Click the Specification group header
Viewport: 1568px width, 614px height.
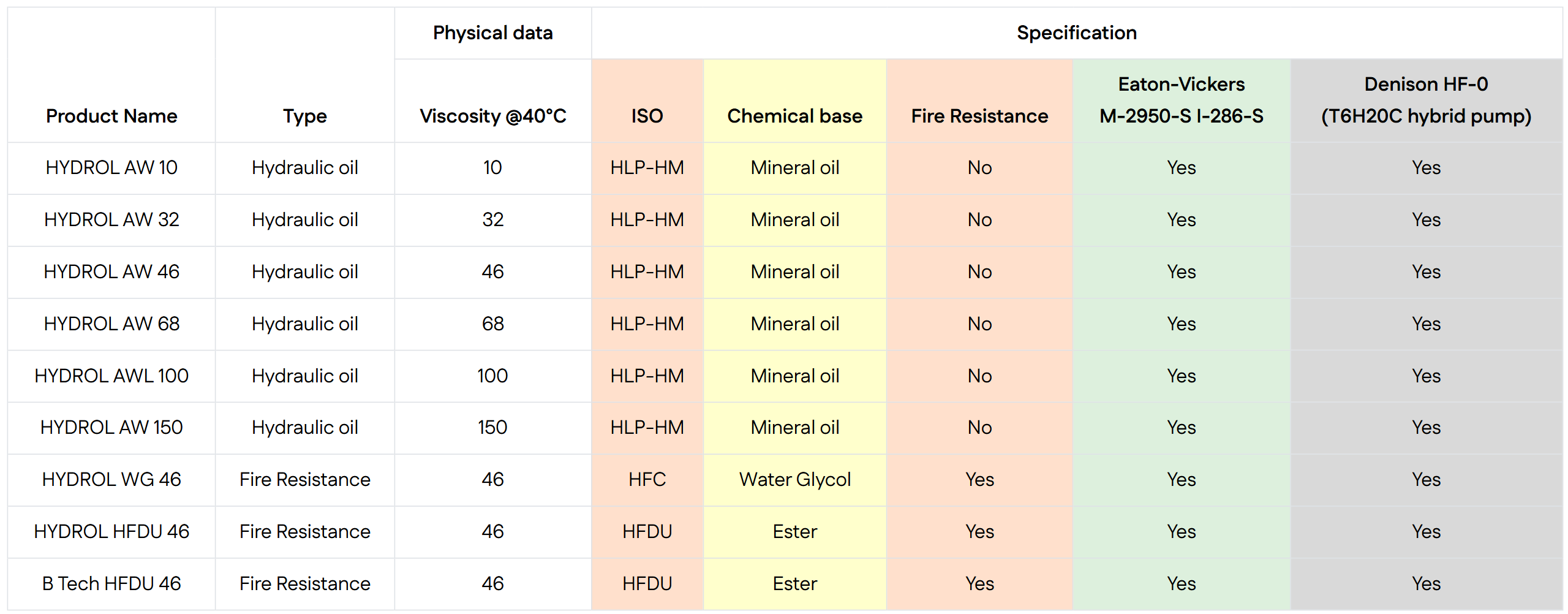coord(1076,32)
